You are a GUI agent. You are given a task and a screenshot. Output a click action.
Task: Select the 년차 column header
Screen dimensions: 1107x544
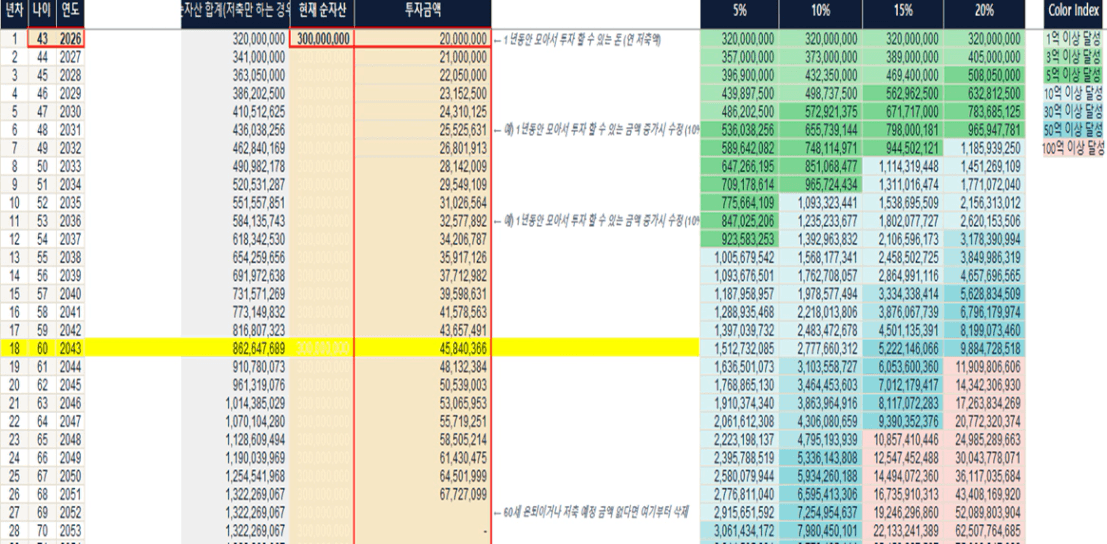coord(14,12)
